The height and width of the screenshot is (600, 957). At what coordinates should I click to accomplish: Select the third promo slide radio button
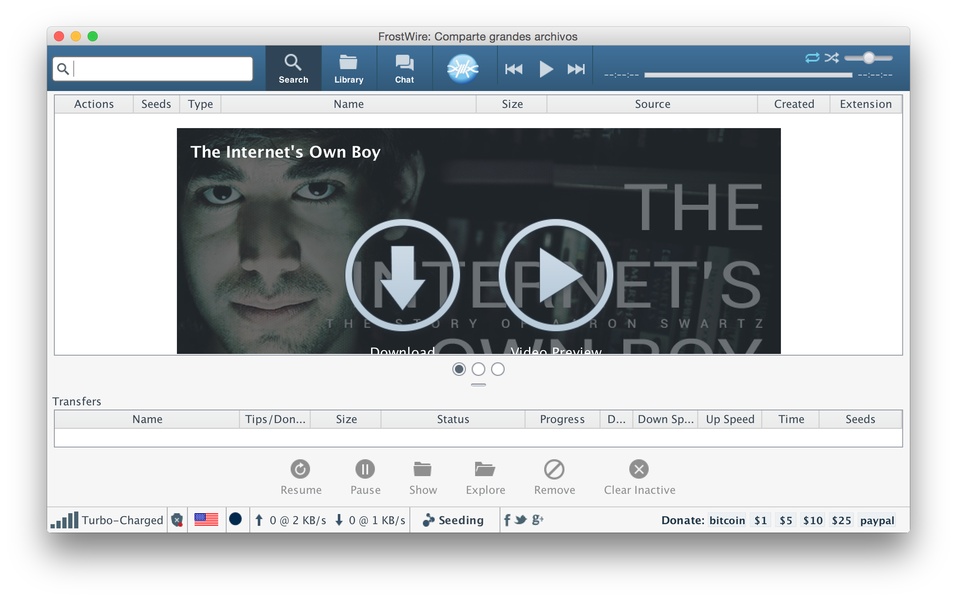498,369
